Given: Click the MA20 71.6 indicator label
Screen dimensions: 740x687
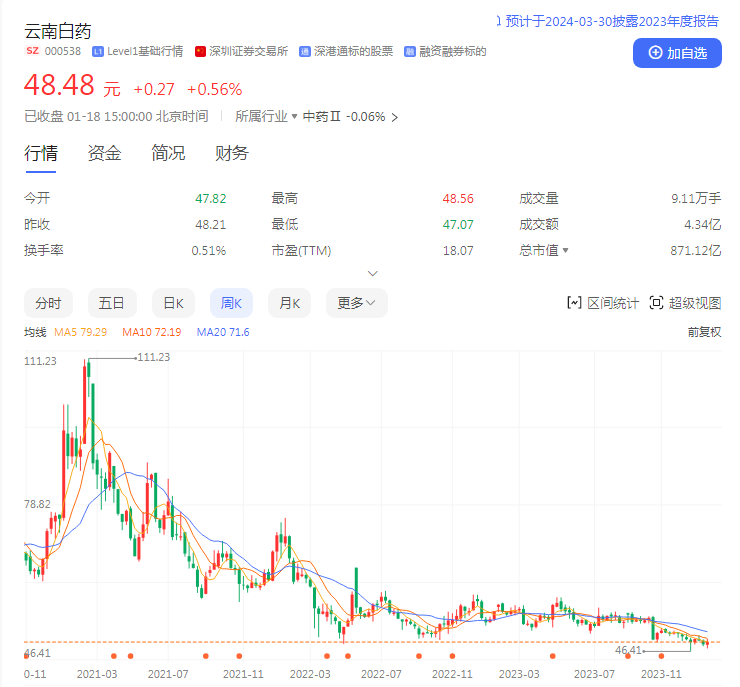Looking at the screenshot, I should tap(223, 332).
